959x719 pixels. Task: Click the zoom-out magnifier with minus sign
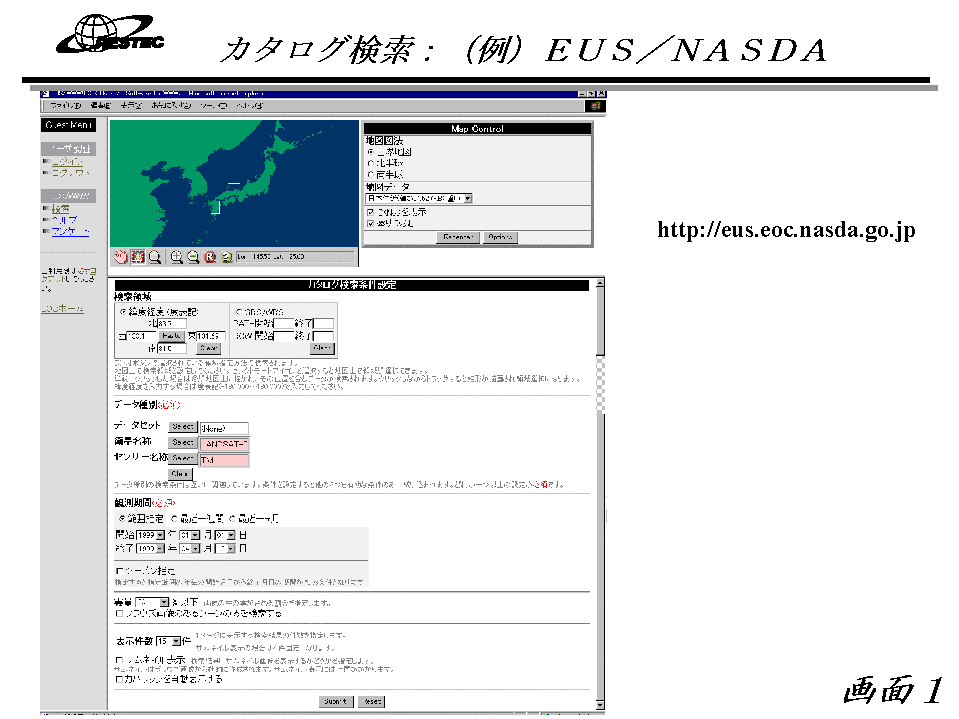(193, 257)
